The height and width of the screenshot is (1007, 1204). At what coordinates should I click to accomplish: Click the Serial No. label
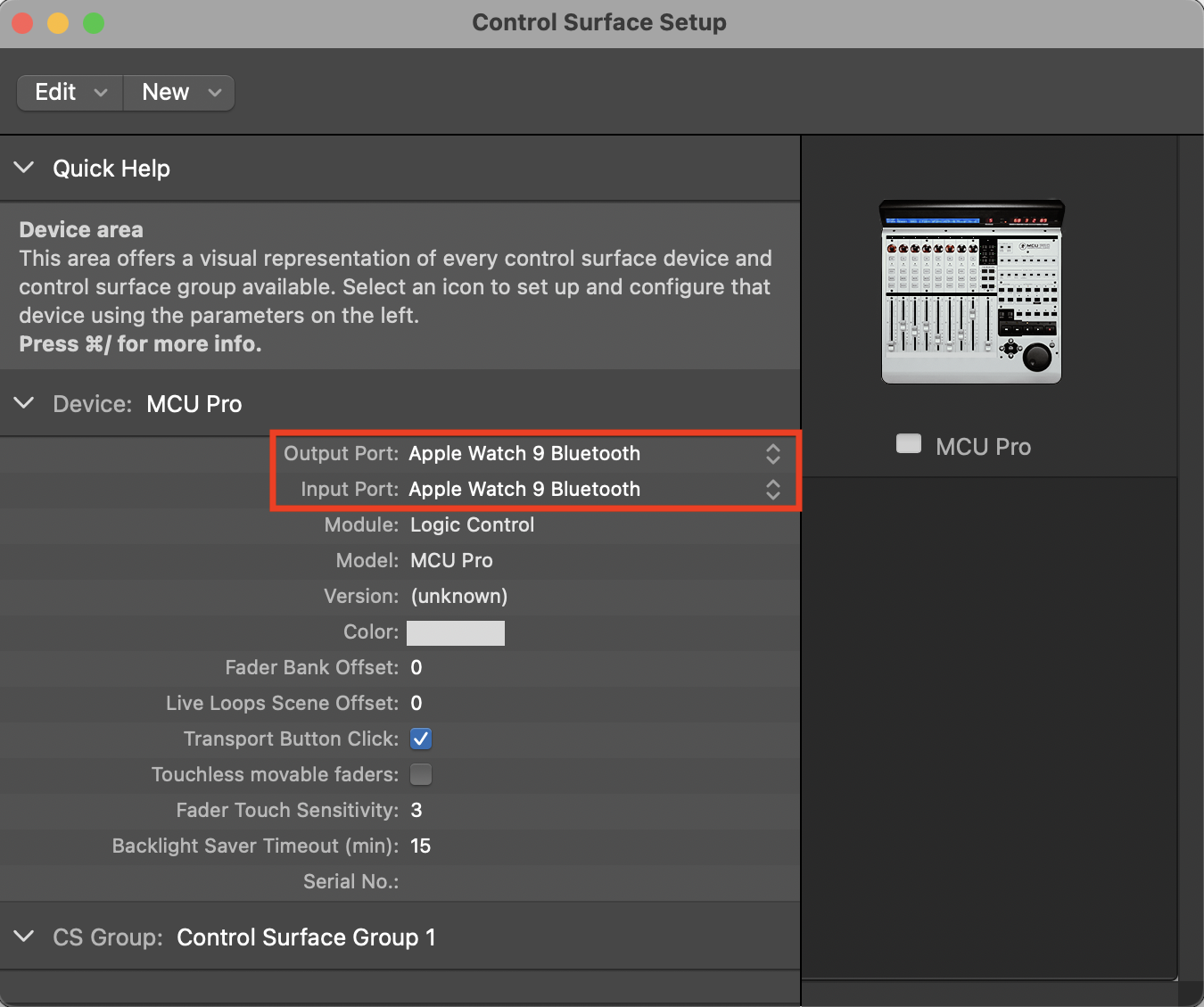[351, 881]
